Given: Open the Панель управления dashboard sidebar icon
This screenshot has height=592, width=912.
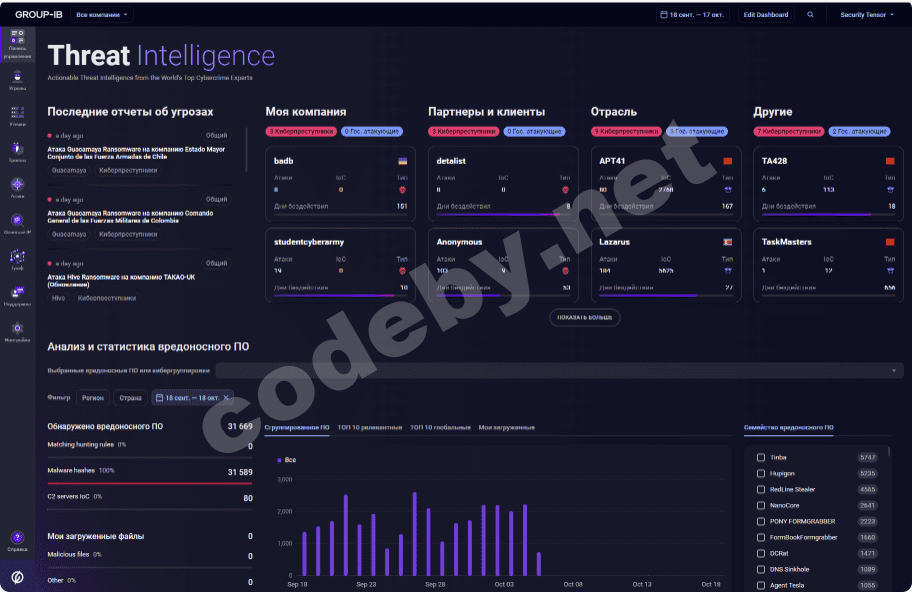Looking at the screenshot, I should pyautogui.click(x=17, y=44).
